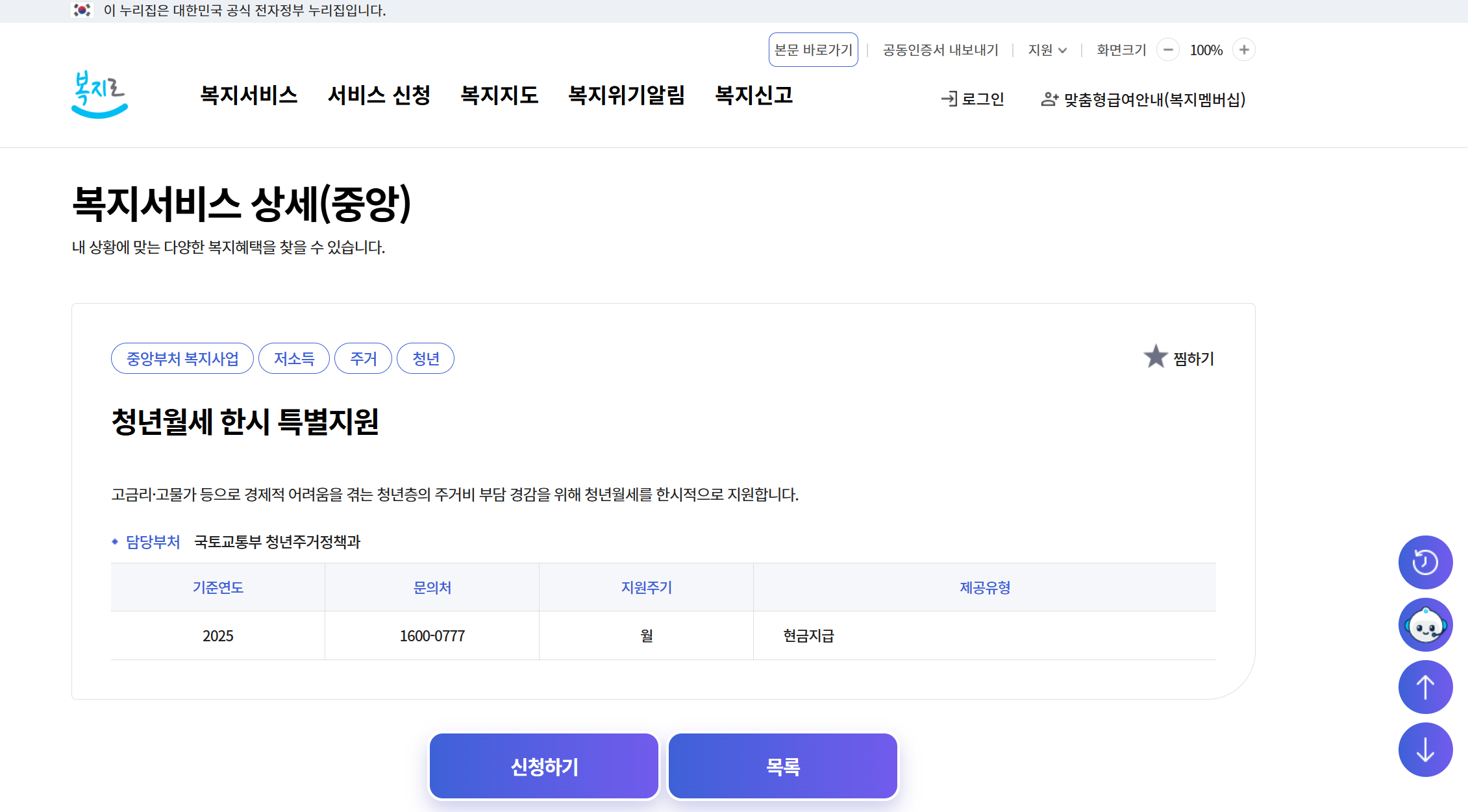Open the chatbot assistant icon

(x=1425, y=624)
